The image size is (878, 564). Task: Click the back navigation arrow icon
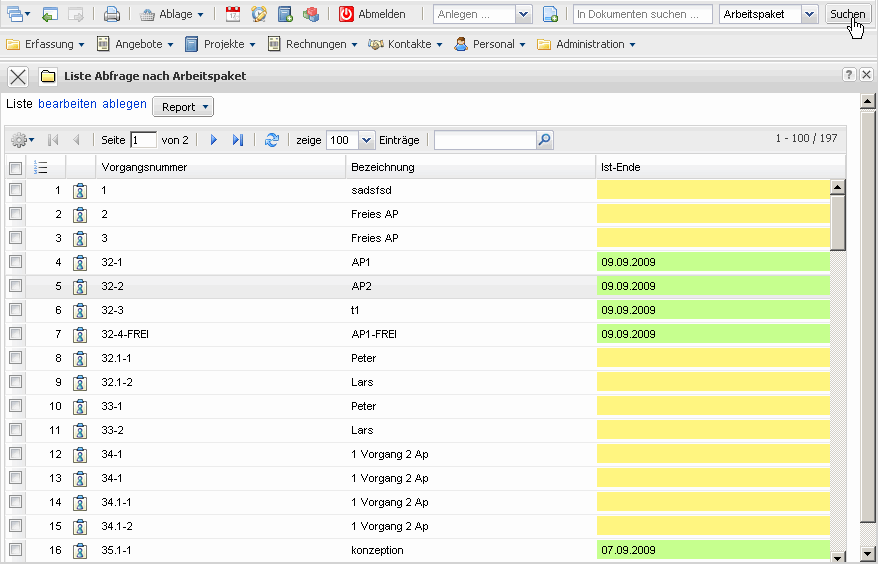click(x=50, y=15)
